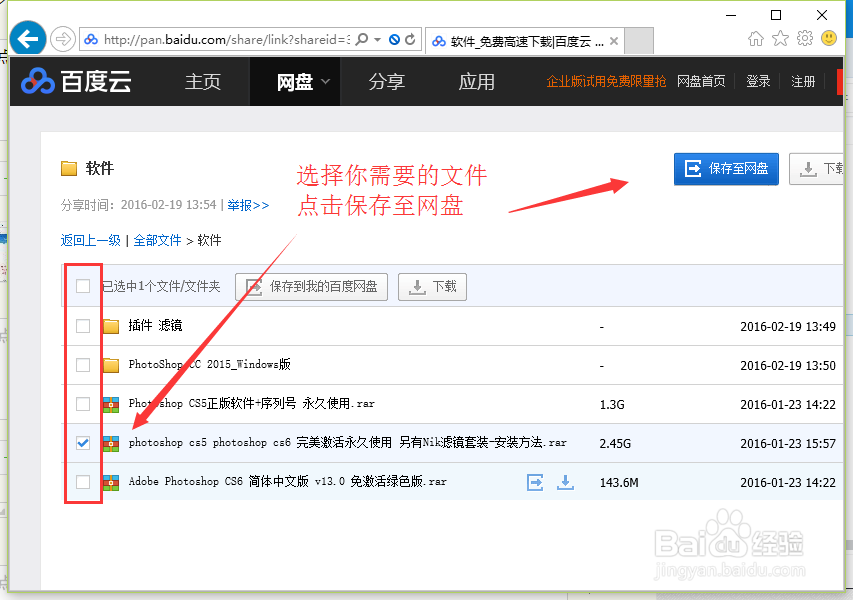The height and width of the screenshot is (600, 853).
Task: Click the 插件 滤镜 folder icon
Action: pos(111,326)
